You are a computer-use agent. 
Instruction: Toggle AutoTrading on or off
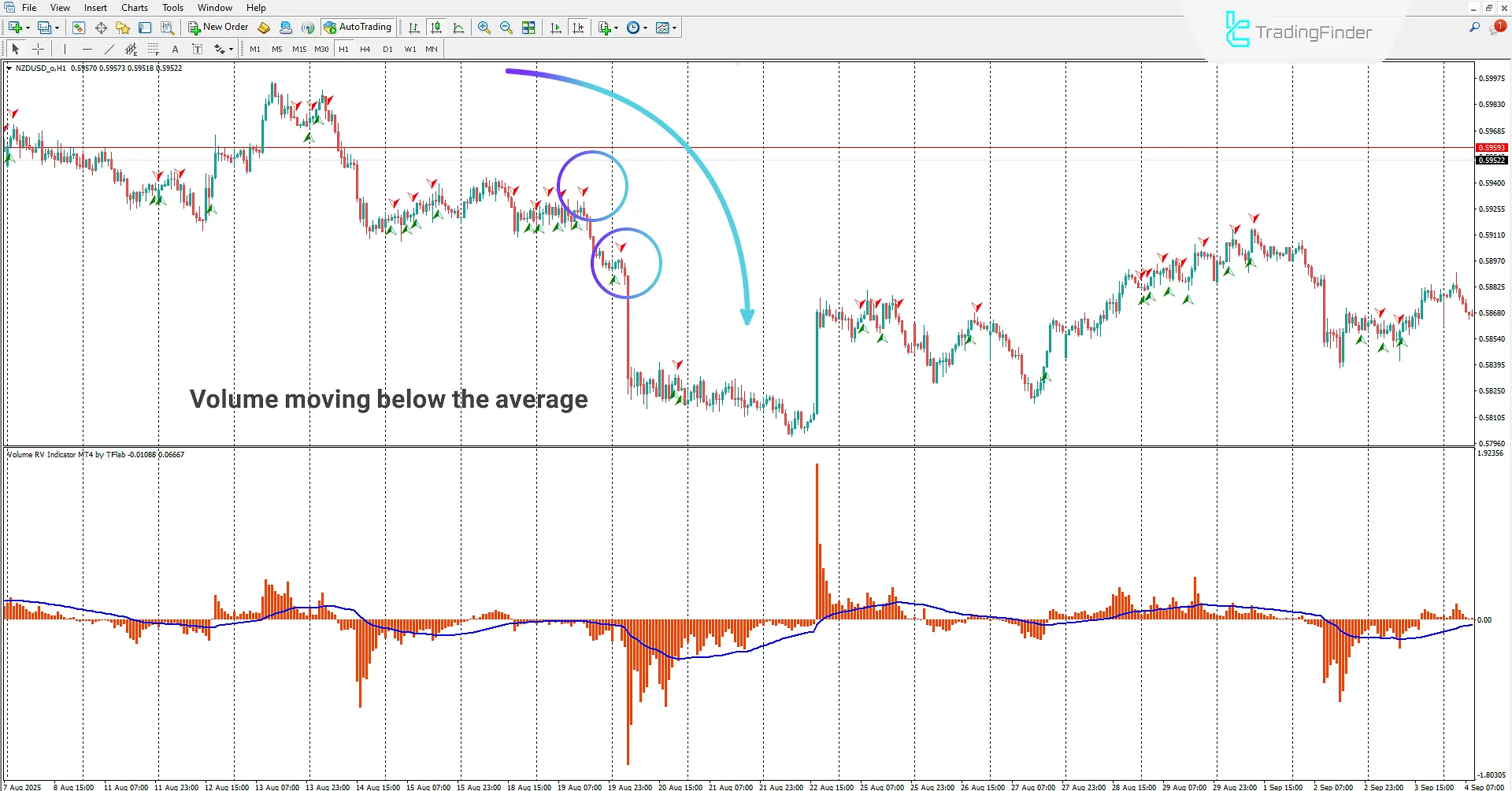pyautogui.click(x=358, y=27)
